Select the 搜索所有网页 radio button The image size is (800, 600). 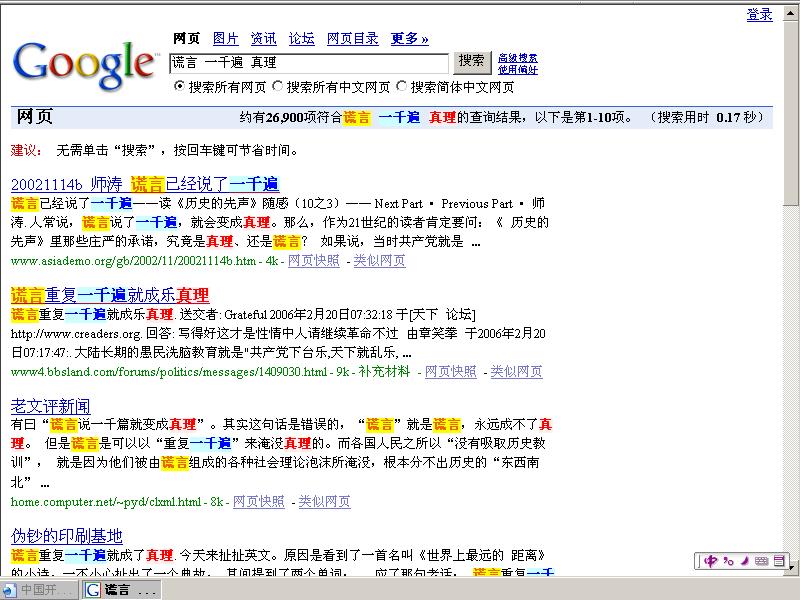[x=179, y=86]
